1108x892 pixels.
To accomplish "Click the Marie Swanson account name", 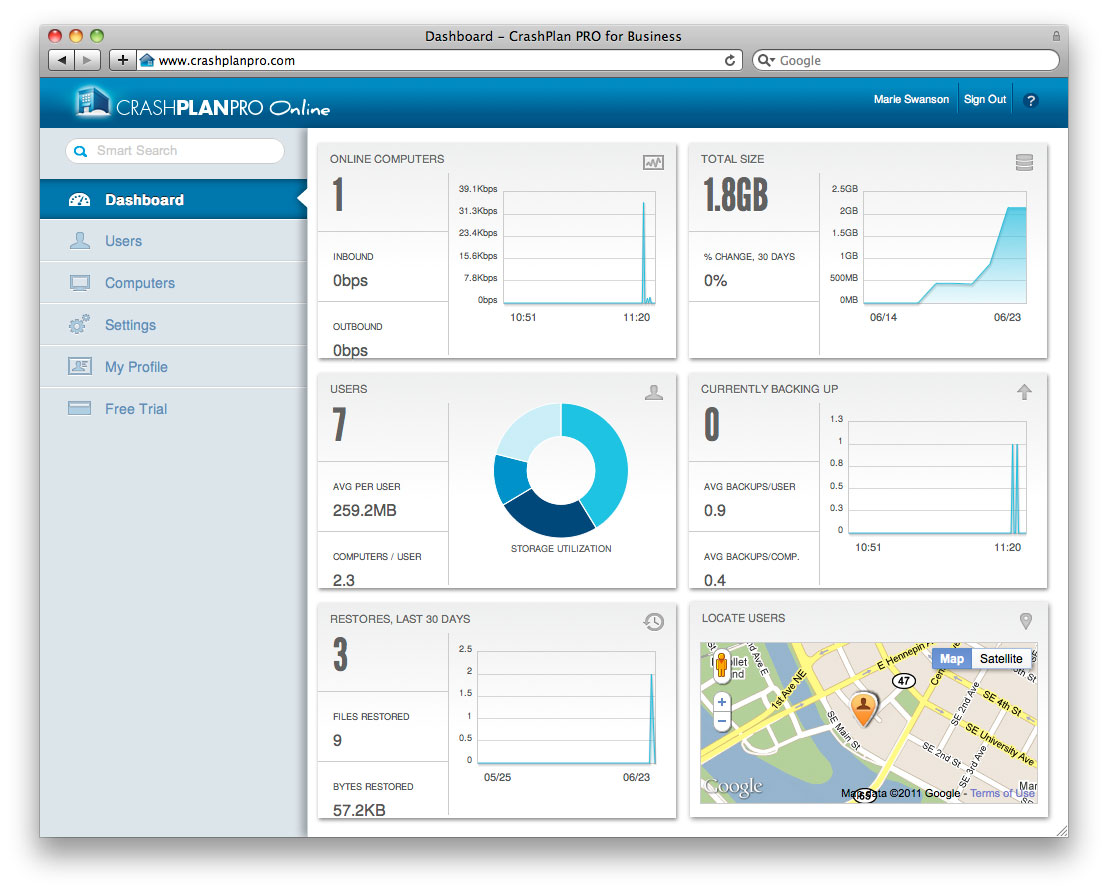I will (x=911, y=100).
